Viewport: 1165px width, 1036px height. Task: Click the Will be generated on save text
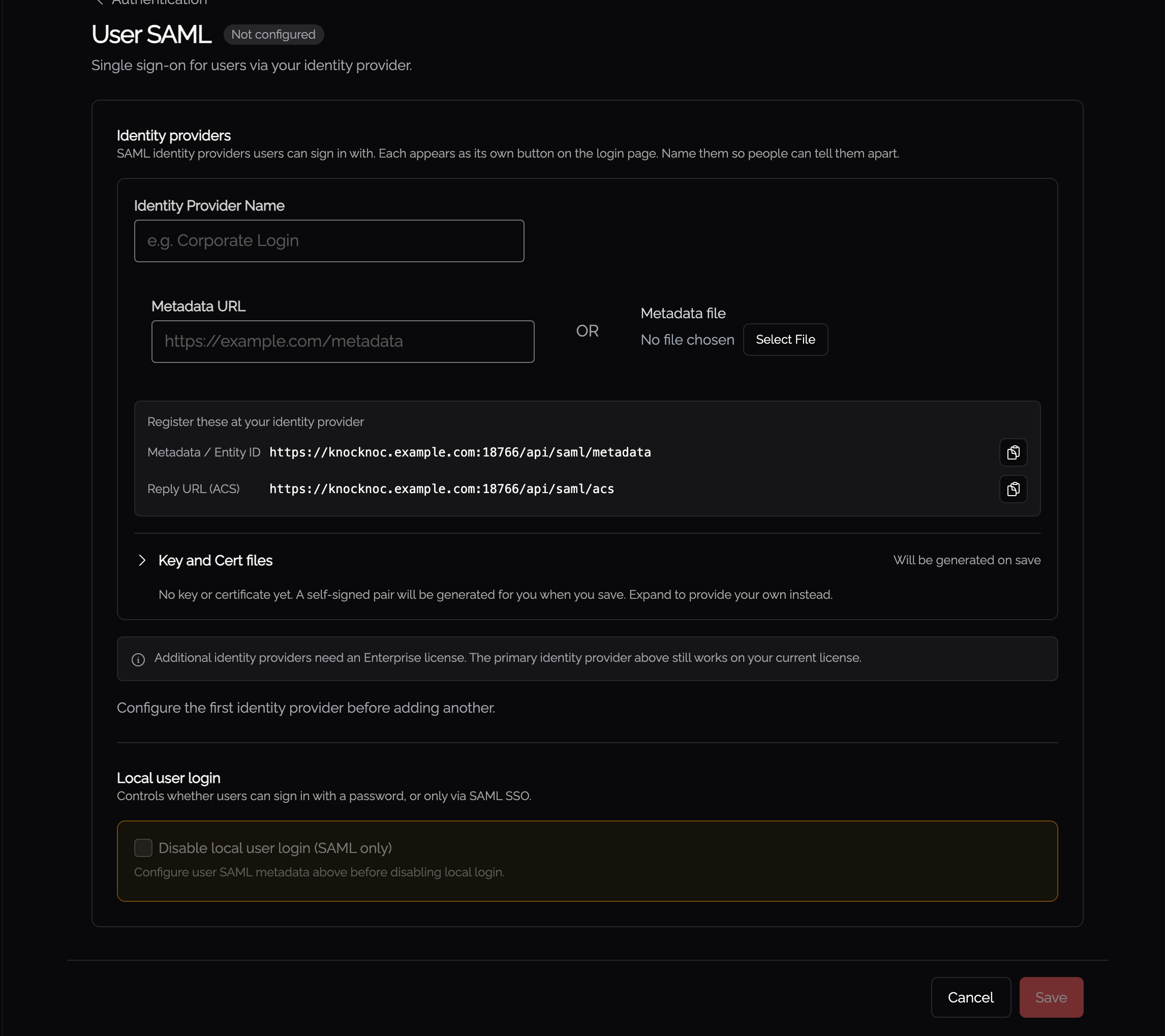(x=966, y=560)
